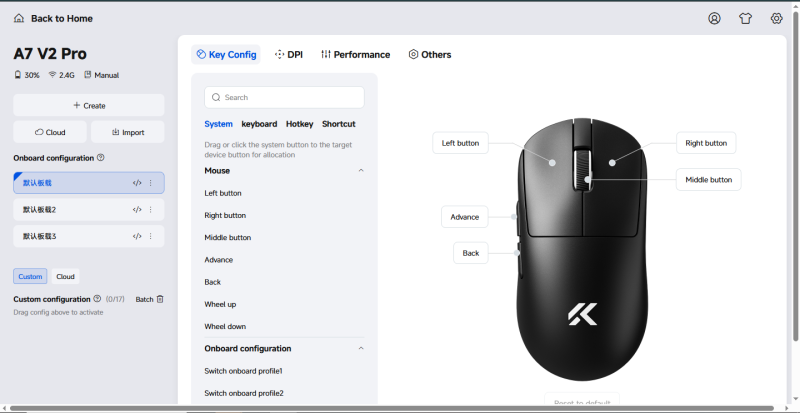The image size is (800, 413).
Task: Click the onboard configuration help icon
Action: pos(101,158)
